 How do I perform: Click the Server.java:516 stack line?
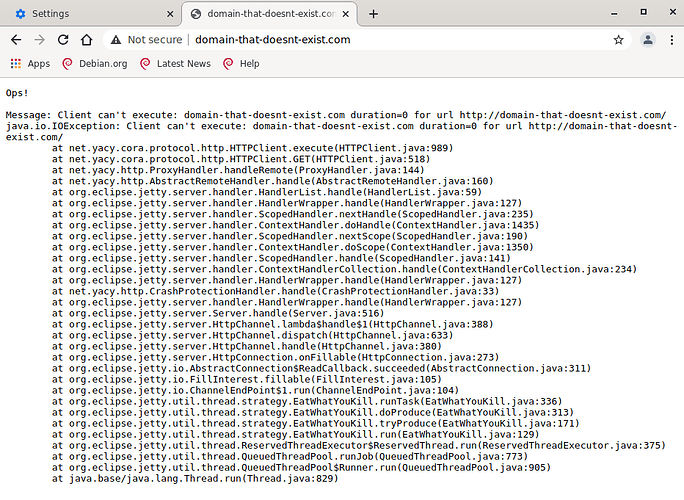(218, 313)
